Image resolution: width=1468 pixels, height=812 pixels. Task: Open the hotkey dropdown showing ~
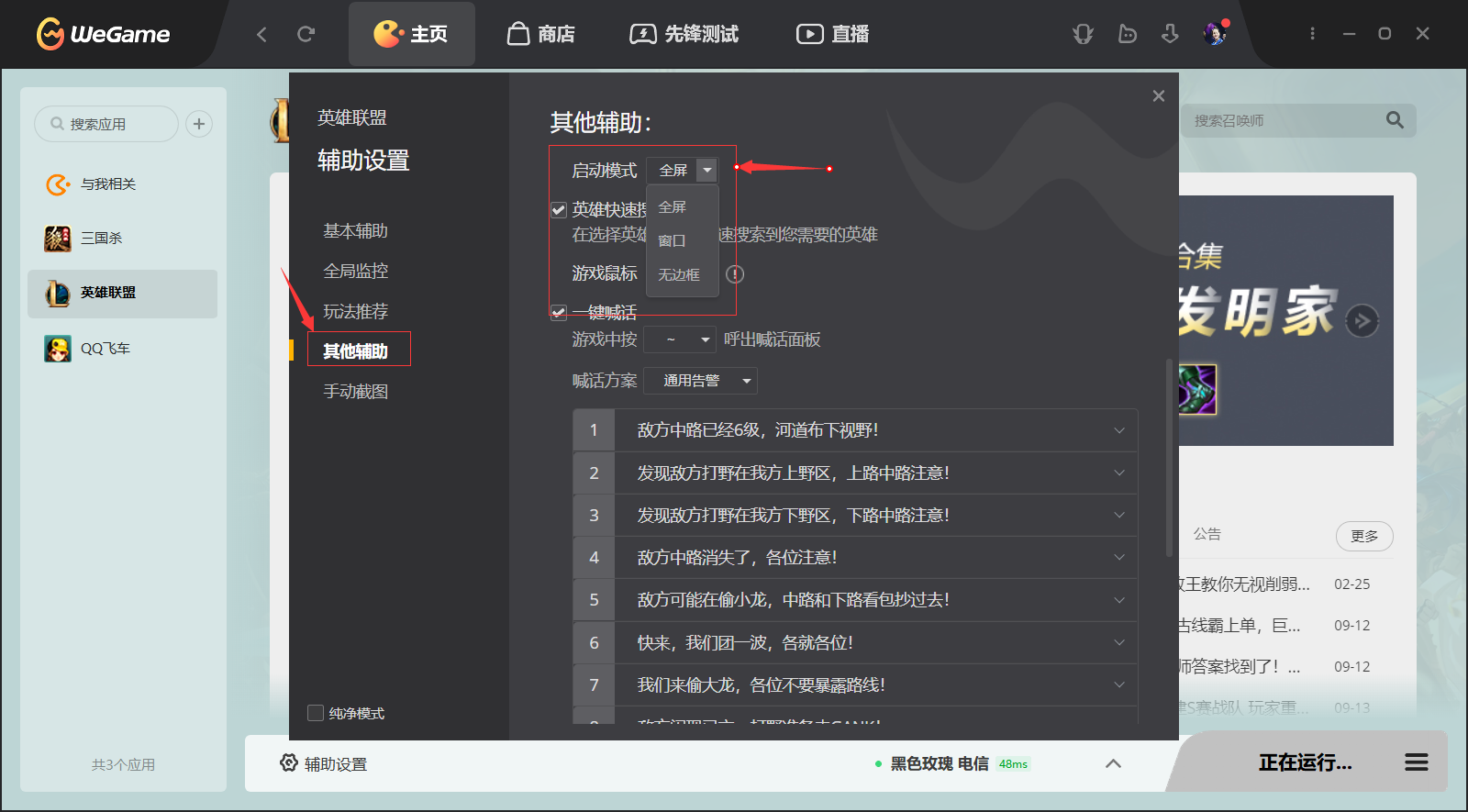[680, 339]
